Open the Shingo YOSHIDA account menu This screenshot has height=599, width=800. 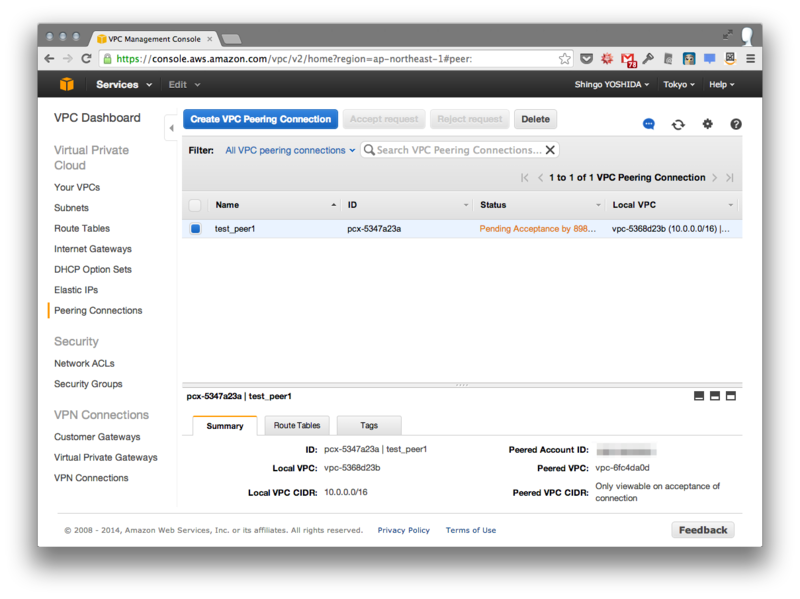612,84
